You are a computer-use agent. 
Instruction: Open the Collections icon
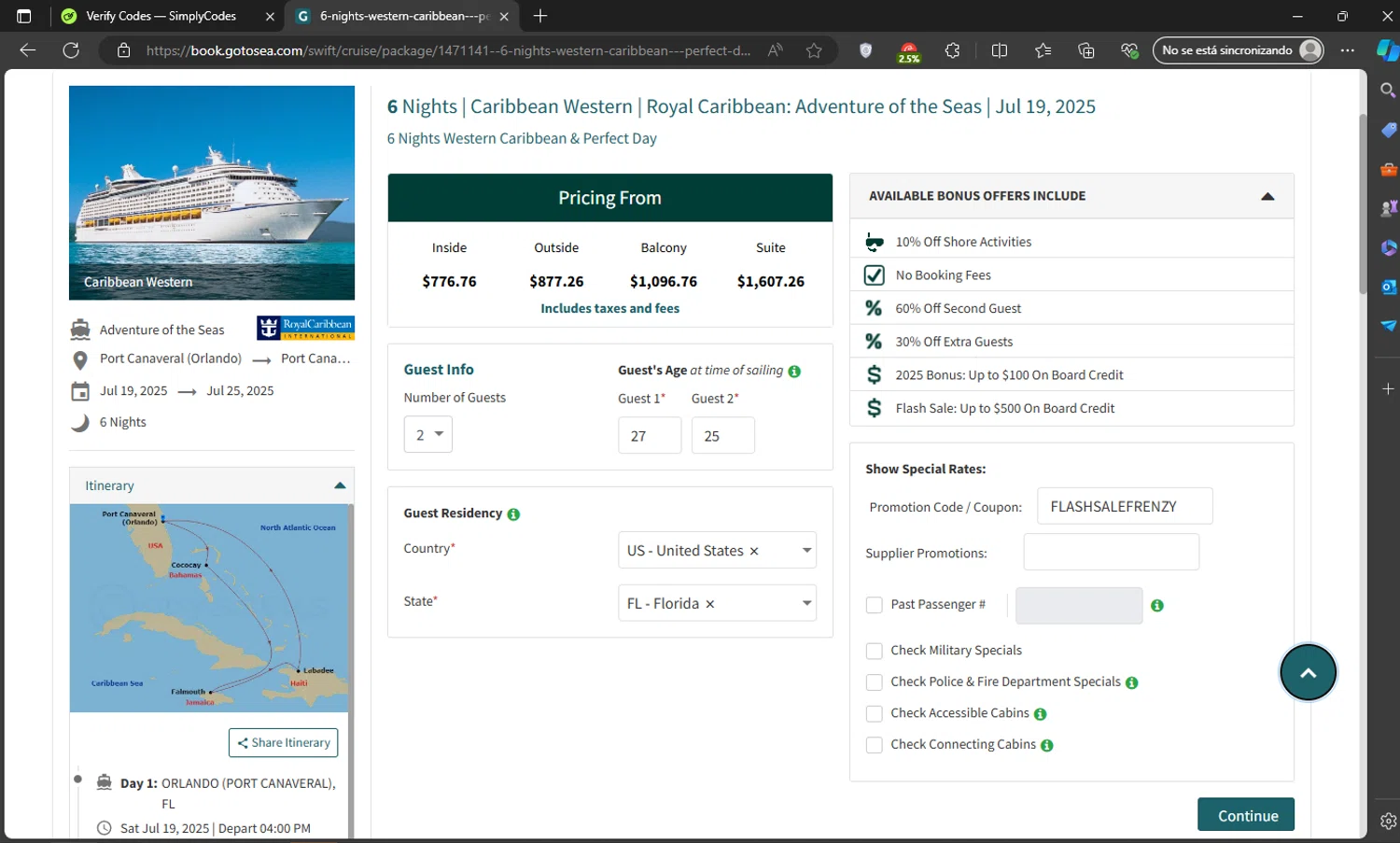tap(1086, 50)
